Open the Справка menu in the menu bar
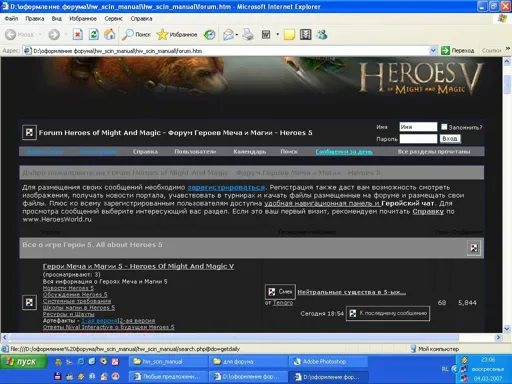The height and width of the screenshot is (384, 512). 141,19
